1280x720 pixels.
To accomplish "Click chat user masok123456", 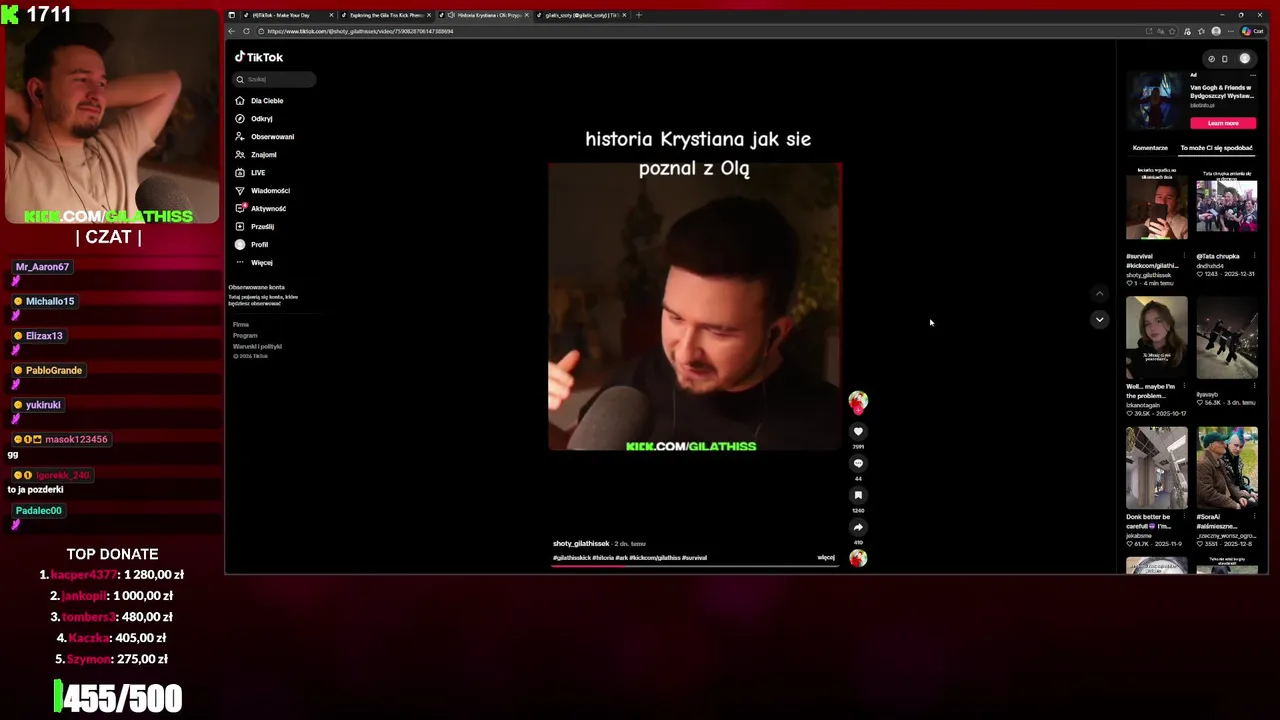I will [76, 440].
